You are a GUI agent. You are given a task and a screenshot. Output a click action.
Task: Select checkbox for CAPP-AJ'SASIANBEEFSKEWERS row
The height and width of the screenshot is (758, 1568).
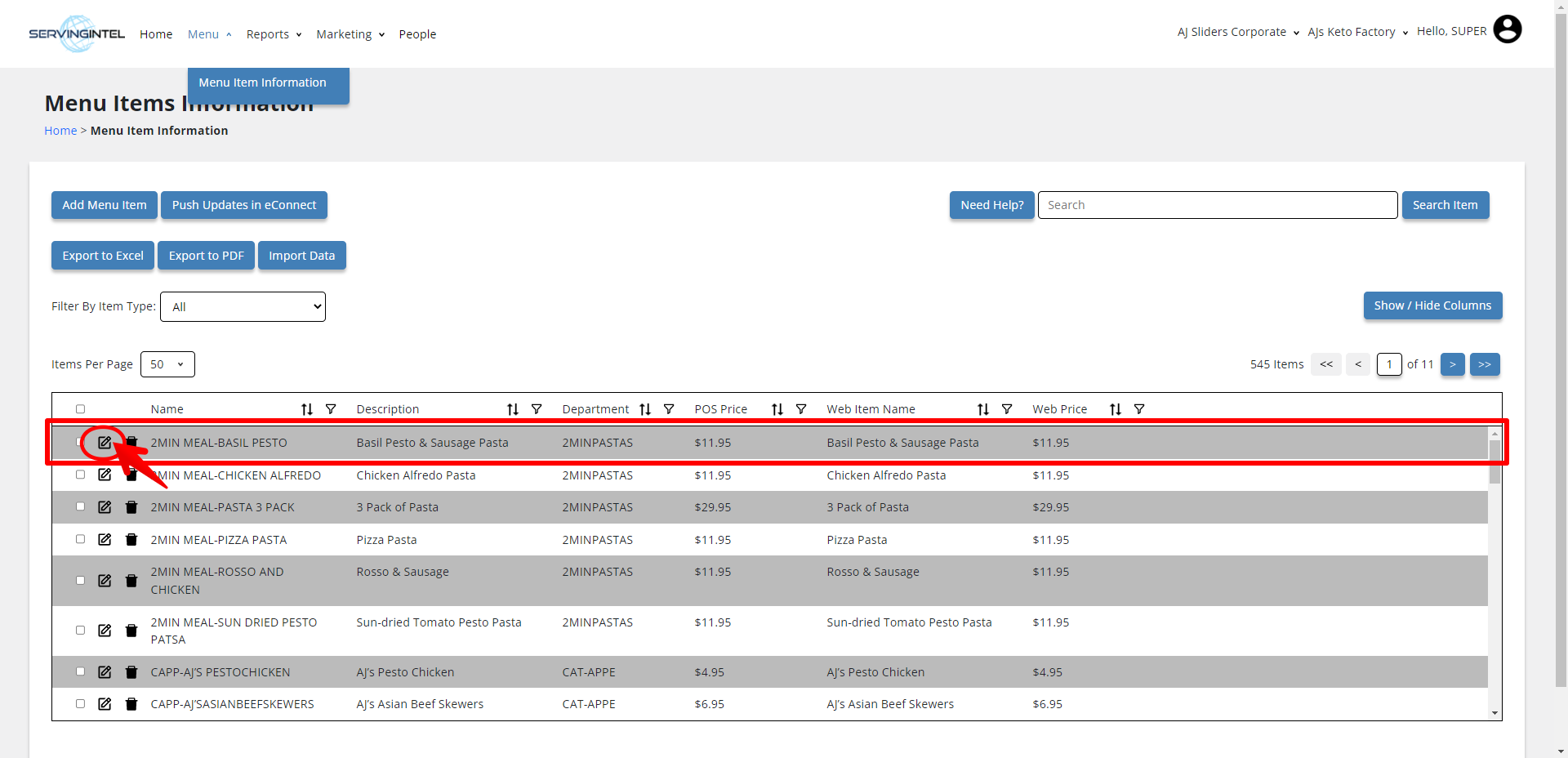coord(80,703)
